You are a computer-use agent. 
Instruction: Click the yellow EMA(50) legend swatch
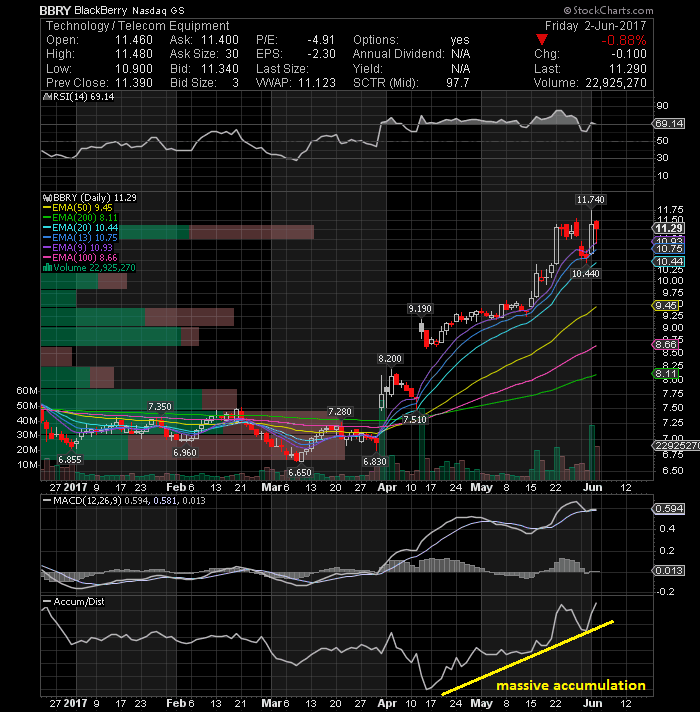[x=47, y=208]
